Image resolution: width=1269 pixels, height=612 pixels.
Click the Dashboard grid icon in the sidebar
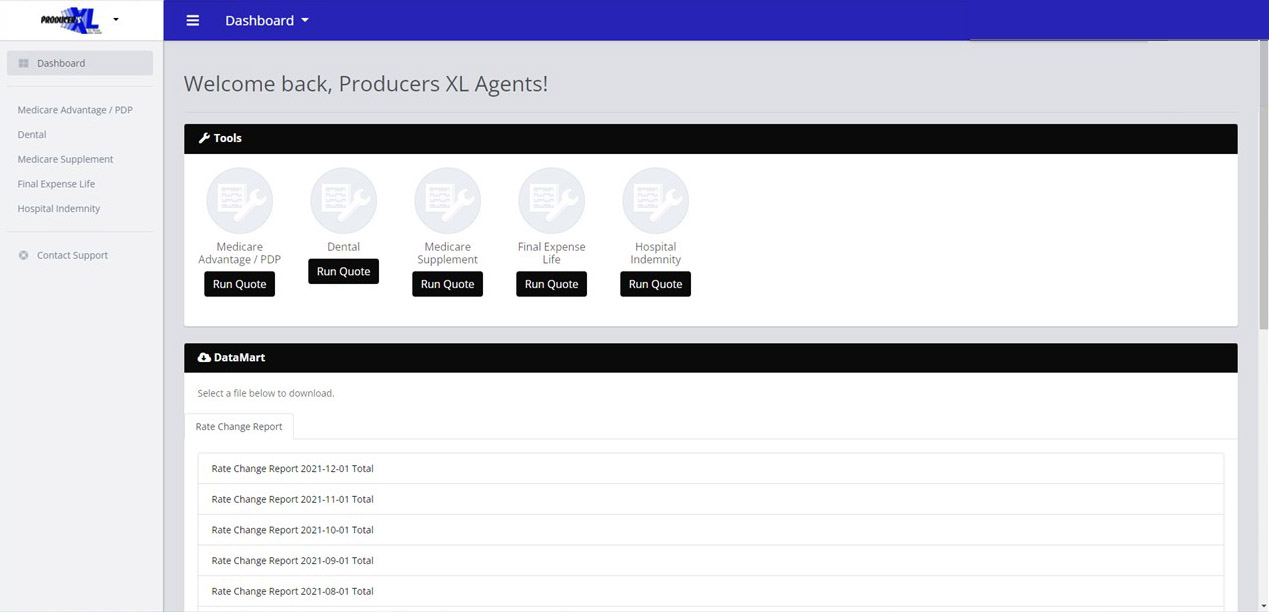24,63
